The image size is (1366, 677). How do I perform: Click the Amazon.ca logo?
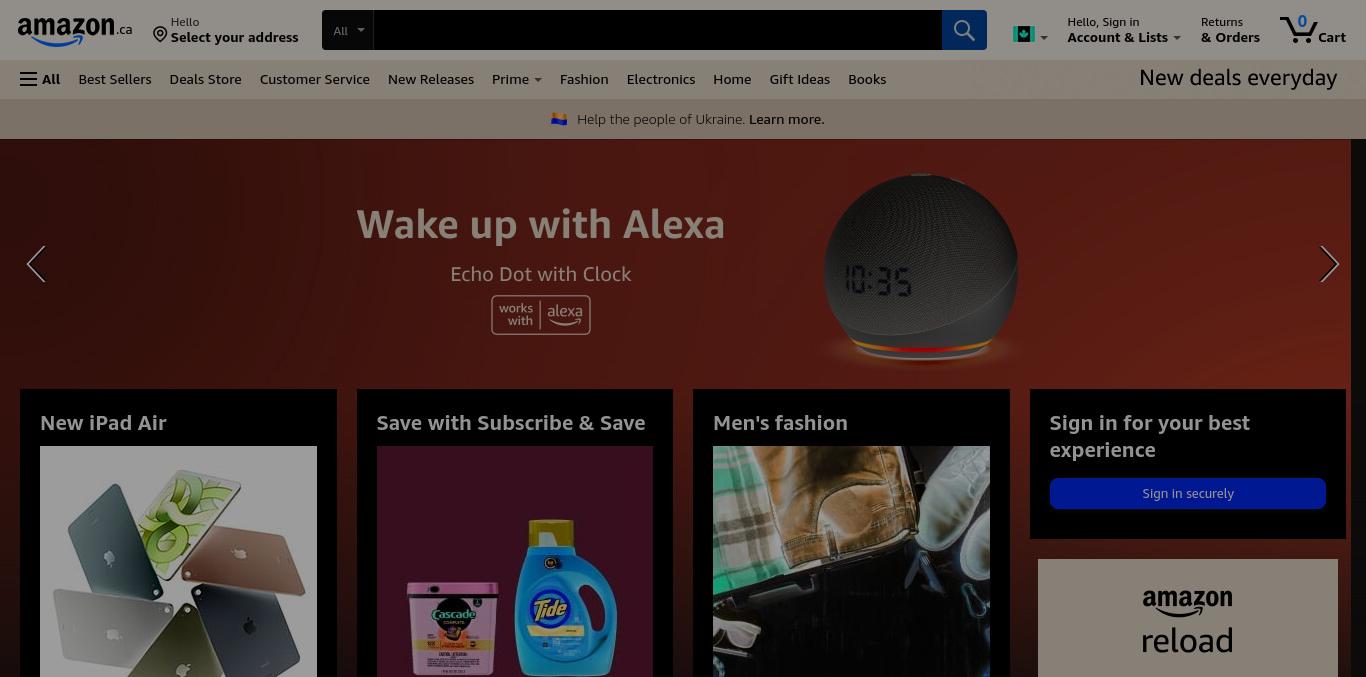coord(75,31)
